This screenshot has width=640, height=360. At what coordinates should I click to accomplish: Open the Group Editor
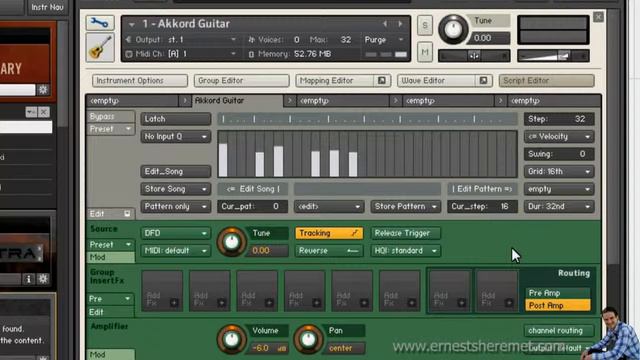click(241, 81)
